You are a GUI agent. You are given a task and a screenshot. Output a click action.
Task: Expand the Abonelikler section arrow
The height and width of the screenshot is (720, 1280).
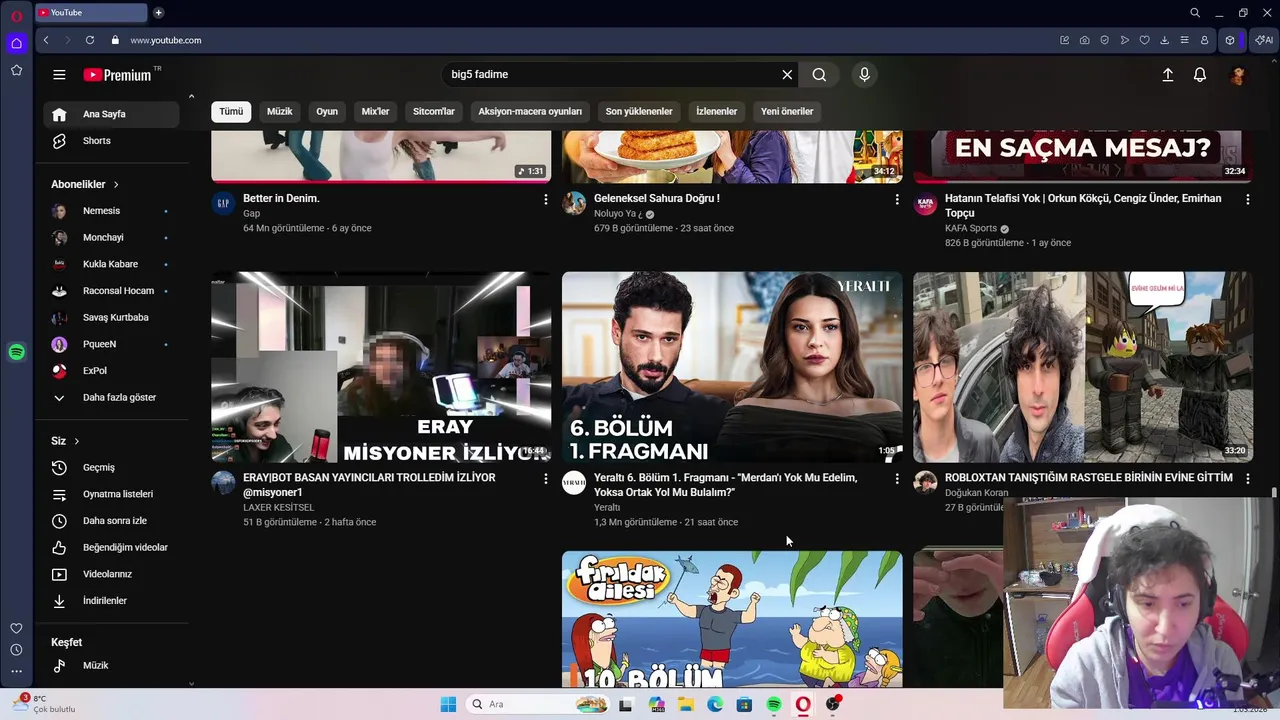tap(116, 185)
